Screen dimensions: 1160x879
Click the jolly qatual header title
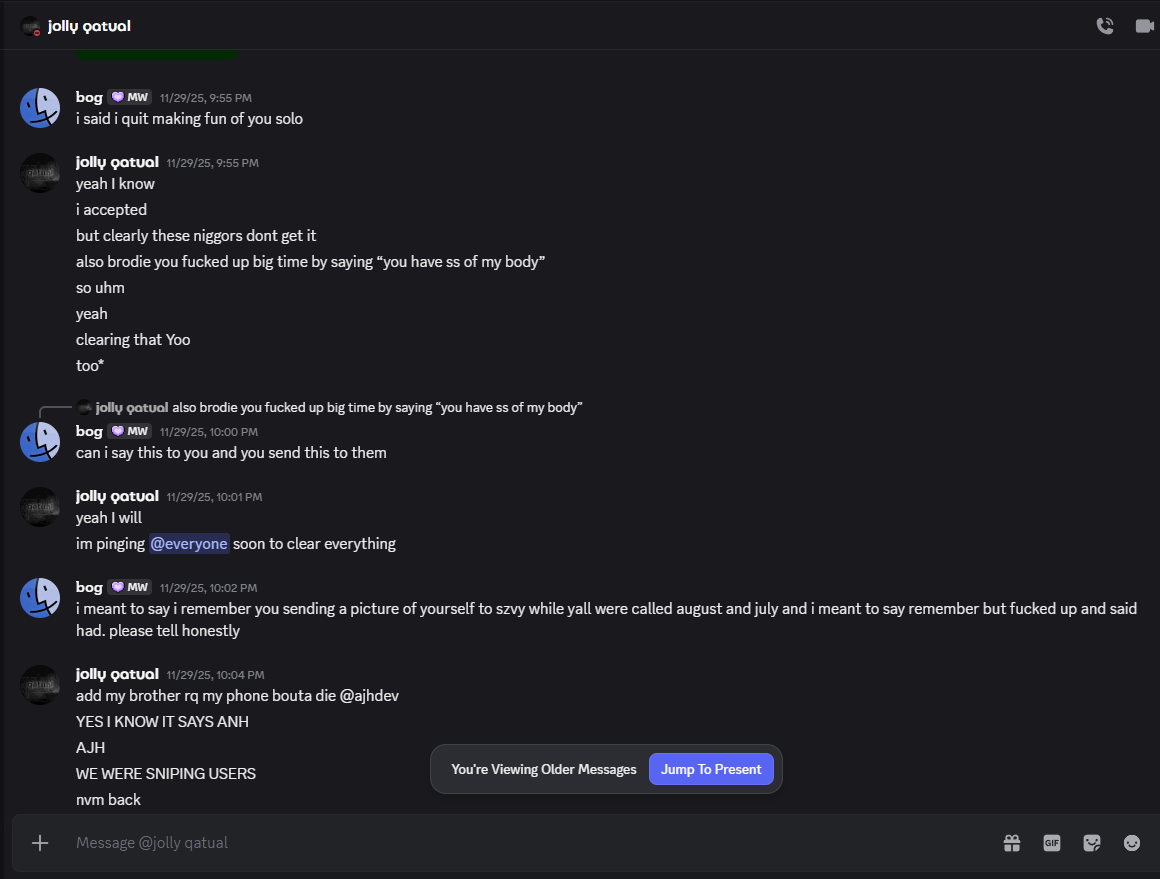(89, 26)
